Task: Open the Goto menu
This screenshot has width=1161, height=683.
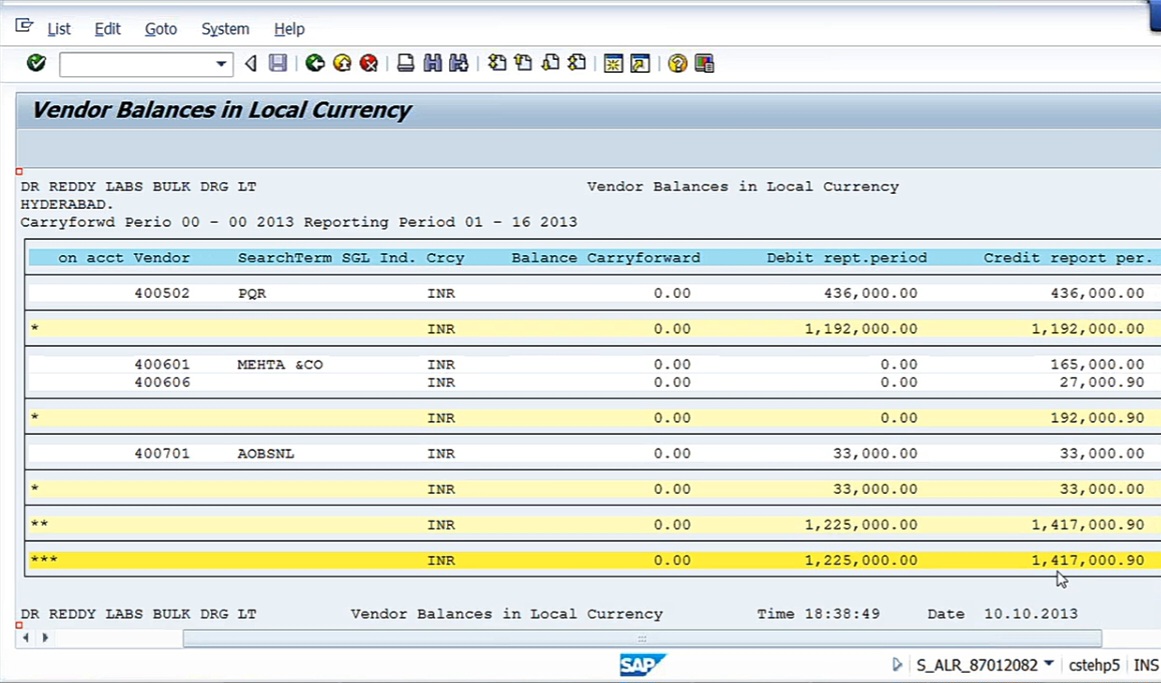Action: [x=161, y=29]
